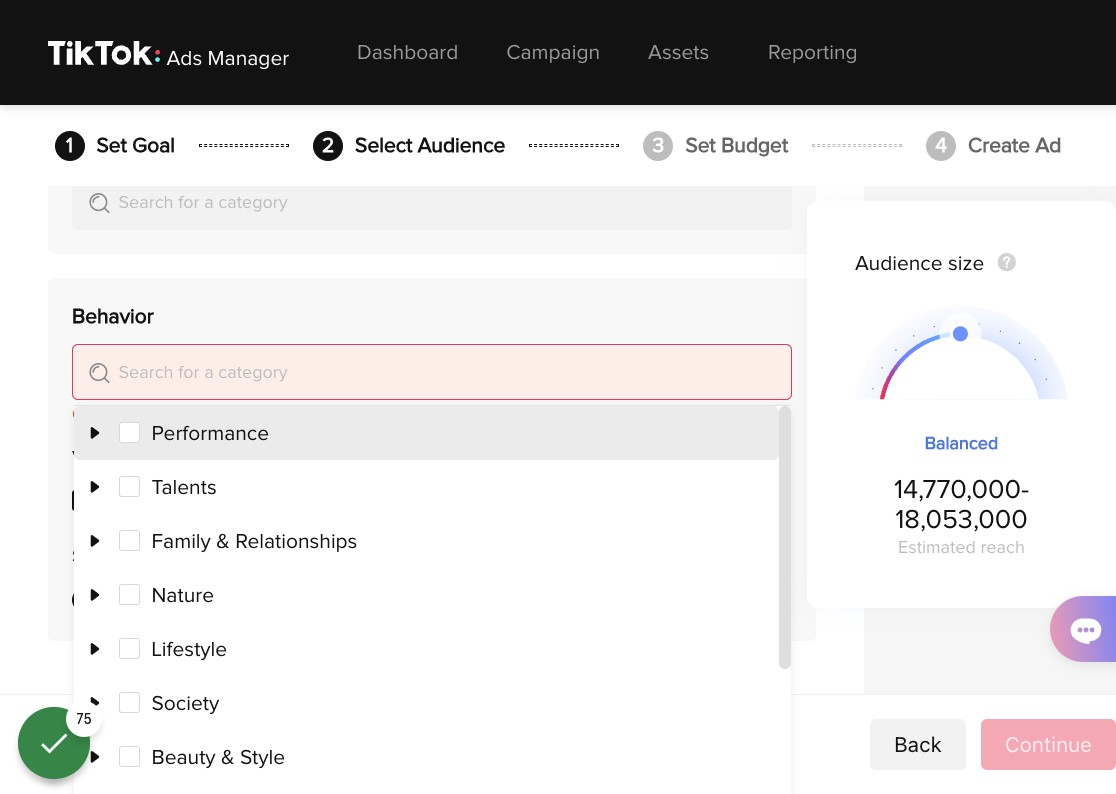Click step 1 circle for Set Goal

70,146
